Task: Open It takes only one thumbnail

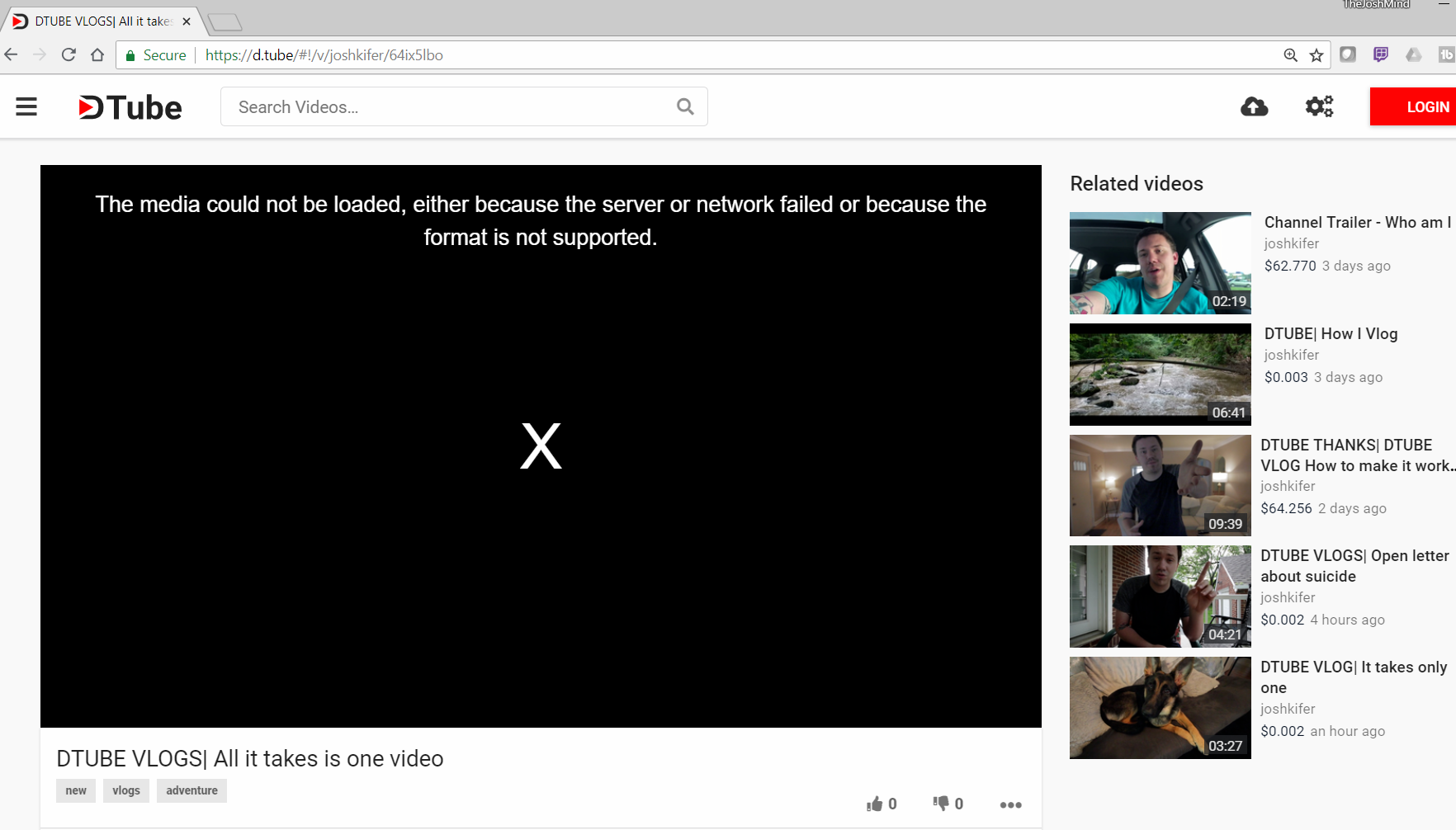Action: coord(1161,708)
